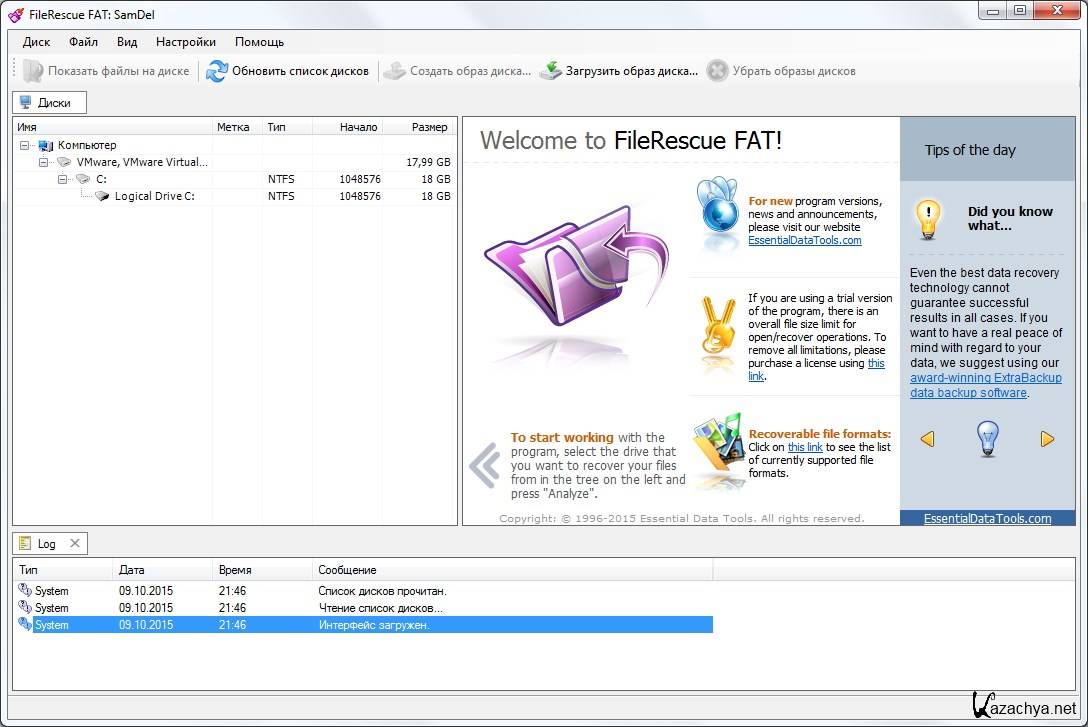Select the 'Список дисков прочитан' log entry
1088x727 pixels.
tap(382, 591)
